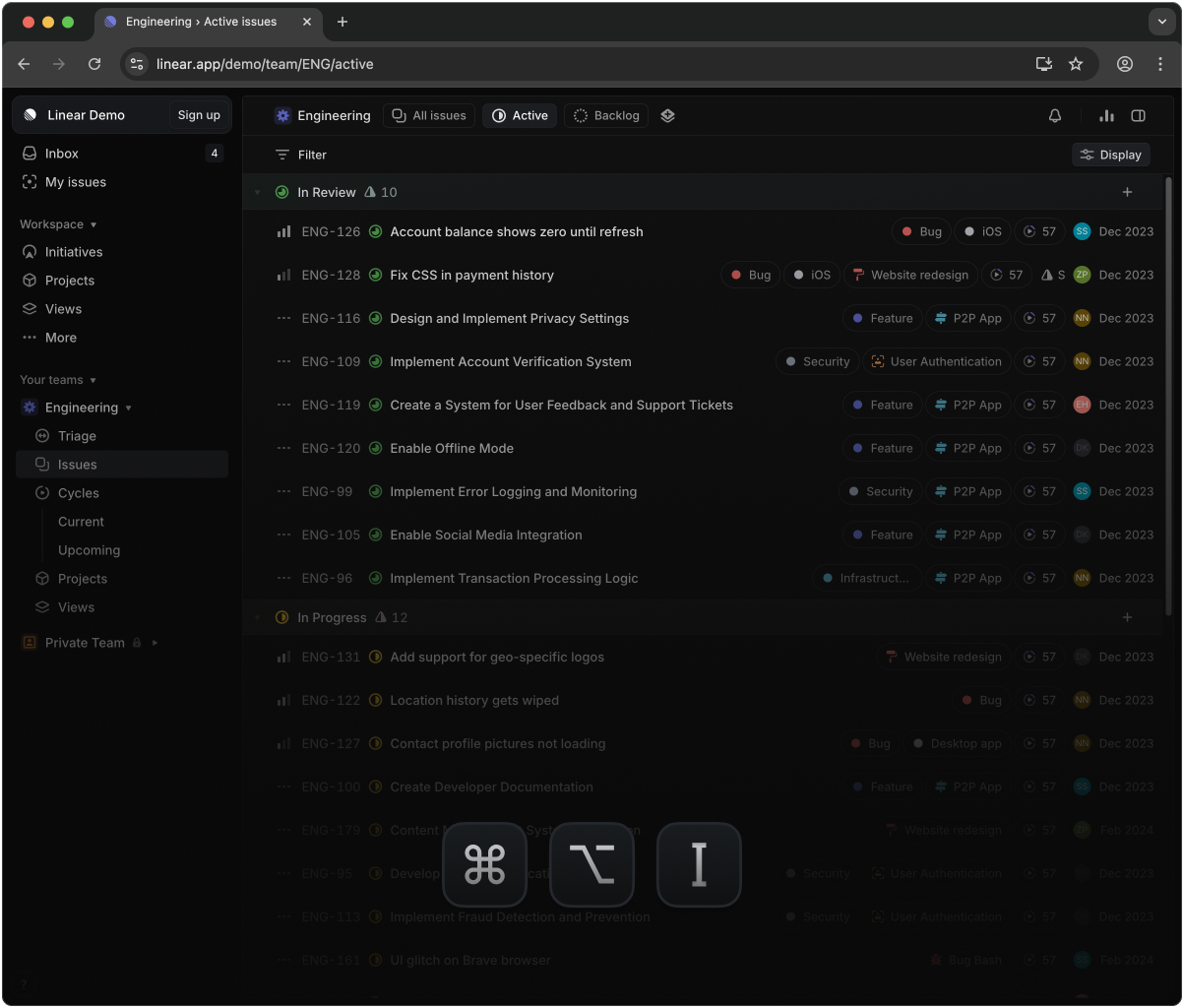Toggle the right side panel icon
The image size is (1184, 1008).
click(x=1138, y=115)
